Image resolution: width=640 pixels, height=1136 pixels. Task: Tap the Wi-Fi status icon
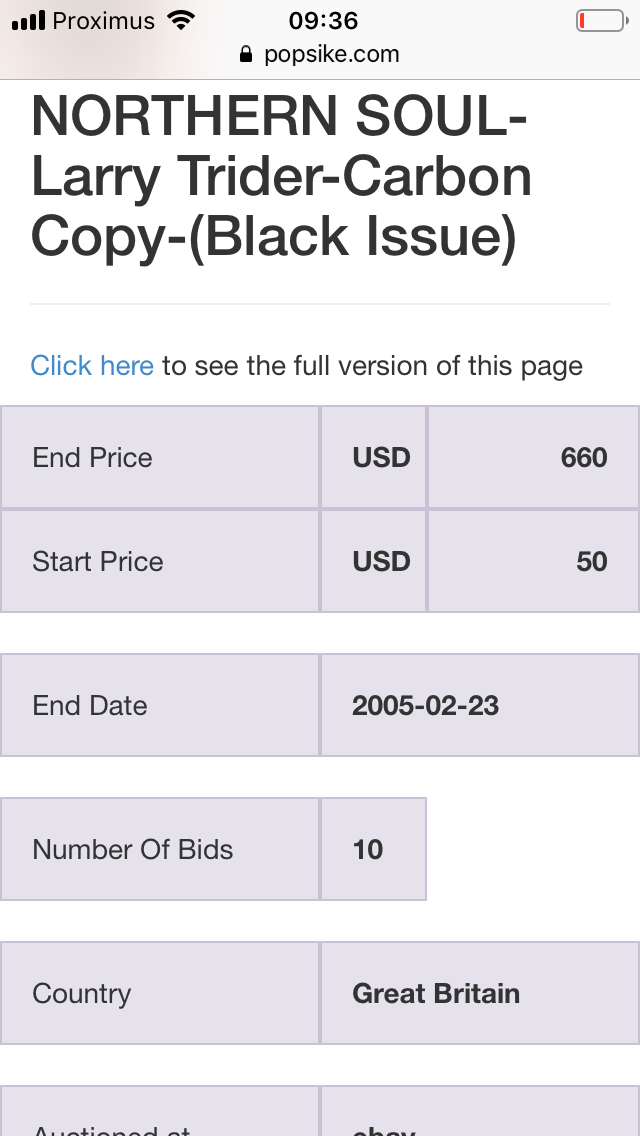pyautogui.click(x=180, y=20)
